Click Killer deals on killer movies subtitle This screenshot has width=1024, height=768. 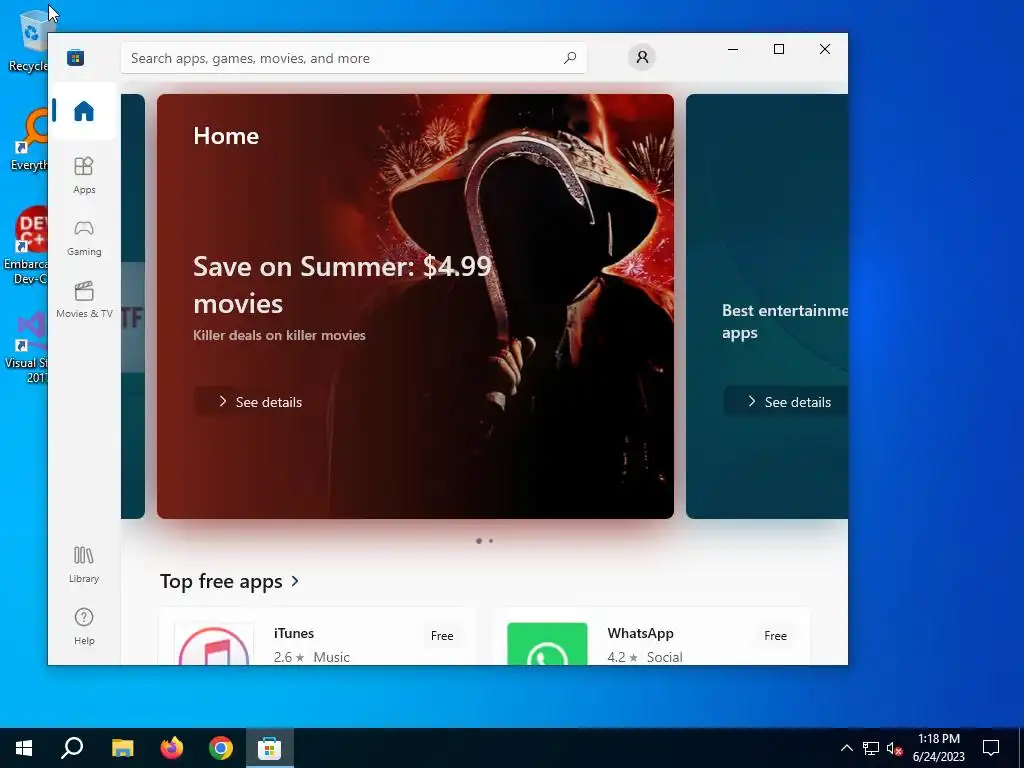[x=280, y=335]
